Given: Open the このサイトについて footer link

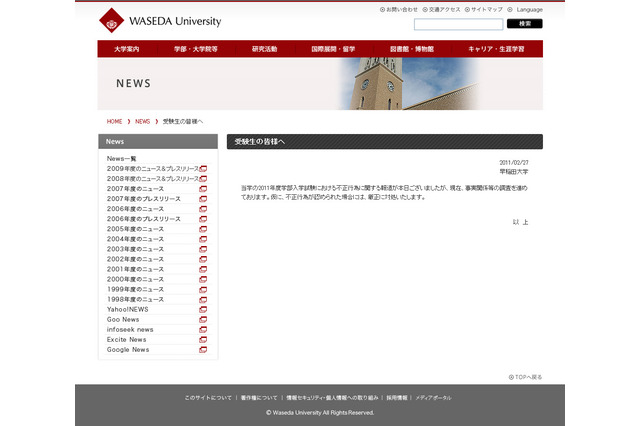Looking at the screenshot, I should [x=208, y=398].
